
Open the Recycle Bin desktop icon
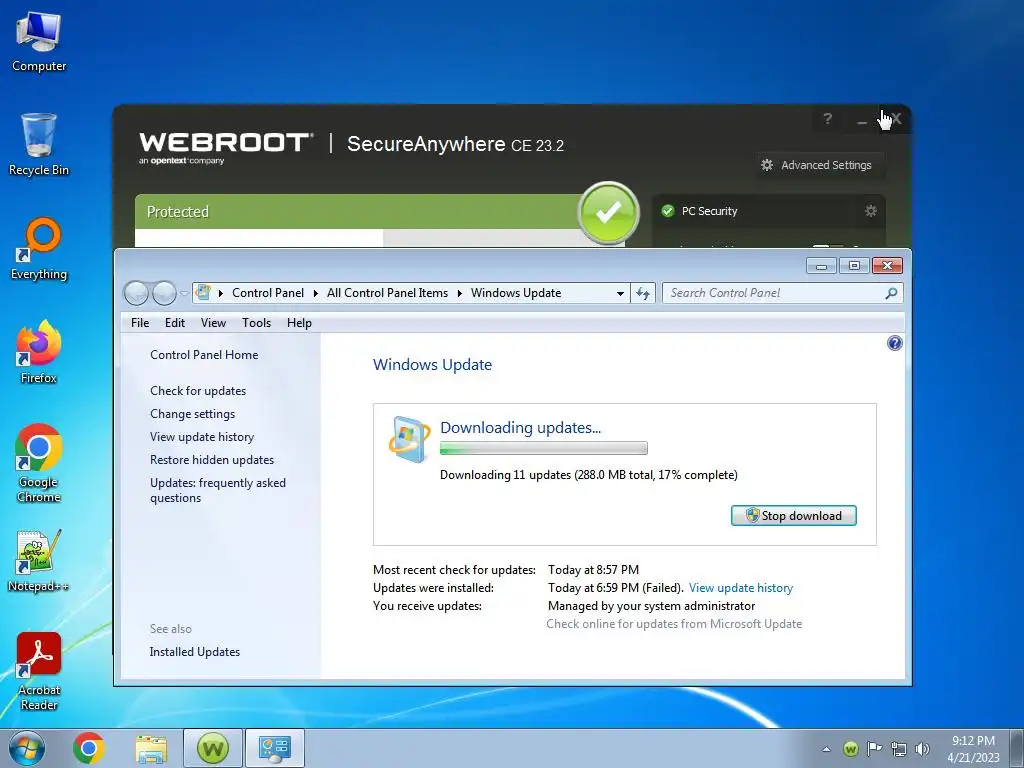point(39,145)
